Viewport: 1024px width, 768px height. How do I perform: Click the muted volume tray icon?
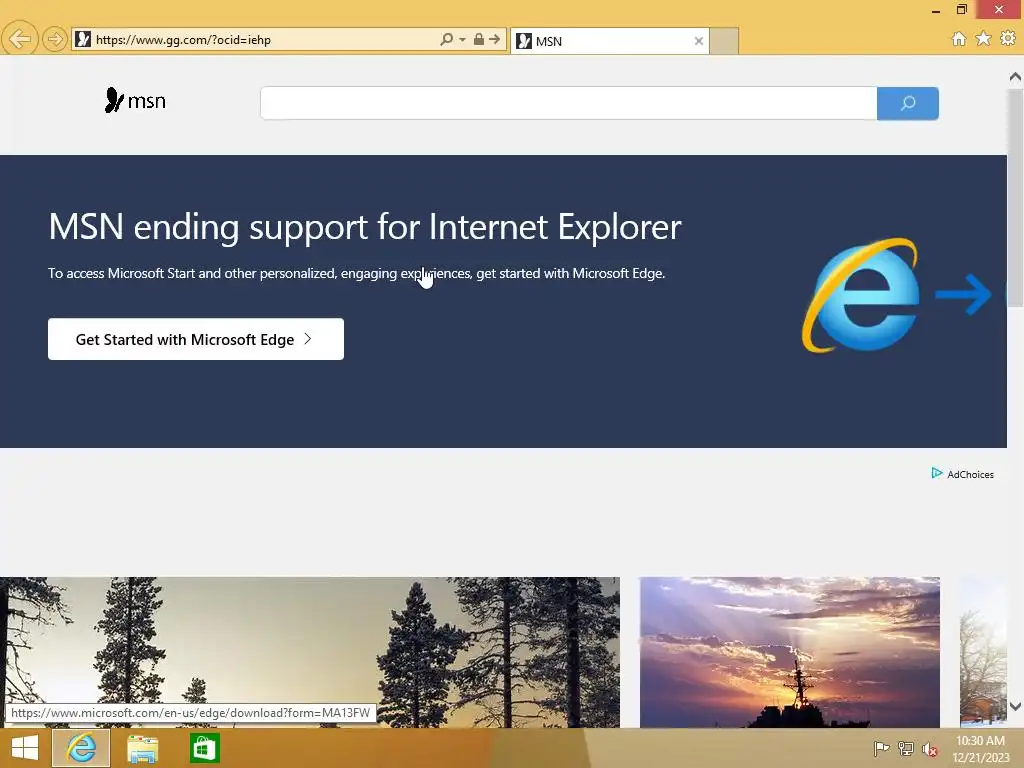coord(930,749)
